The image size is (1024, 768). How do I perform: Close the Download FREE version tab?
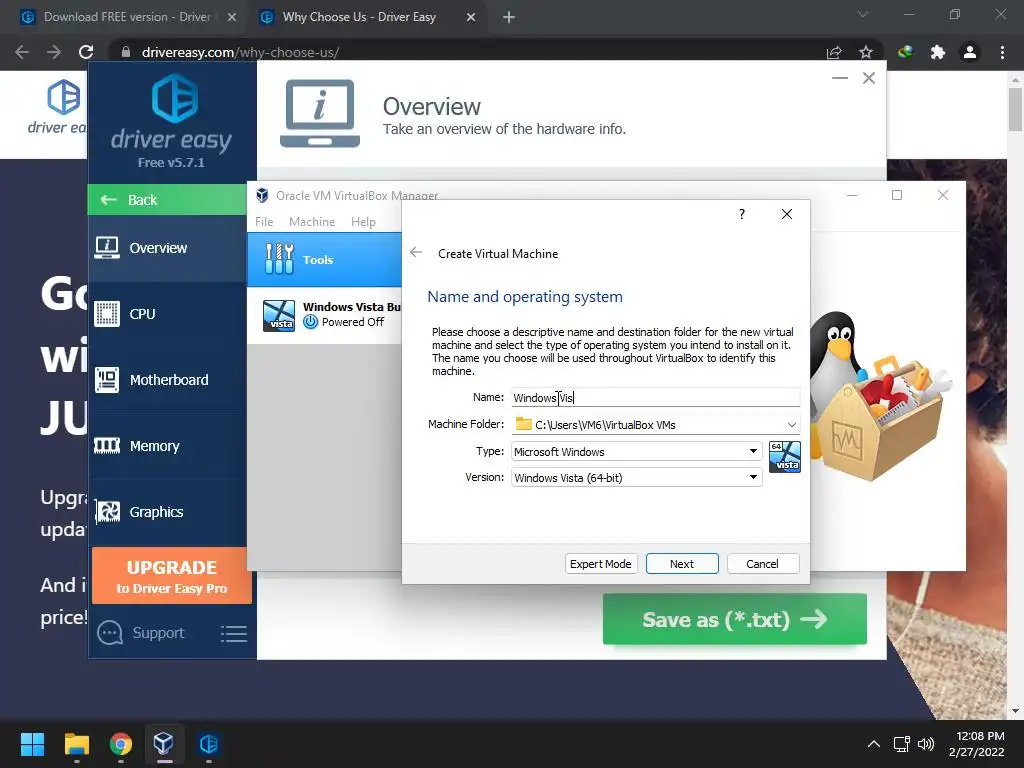(232, 18)
